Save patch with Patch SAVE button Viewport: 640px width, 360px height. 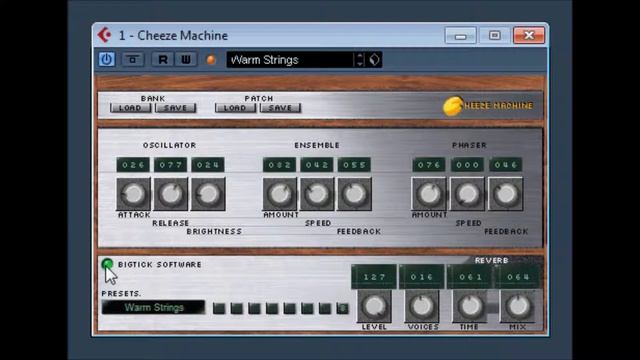coord(280,108)
